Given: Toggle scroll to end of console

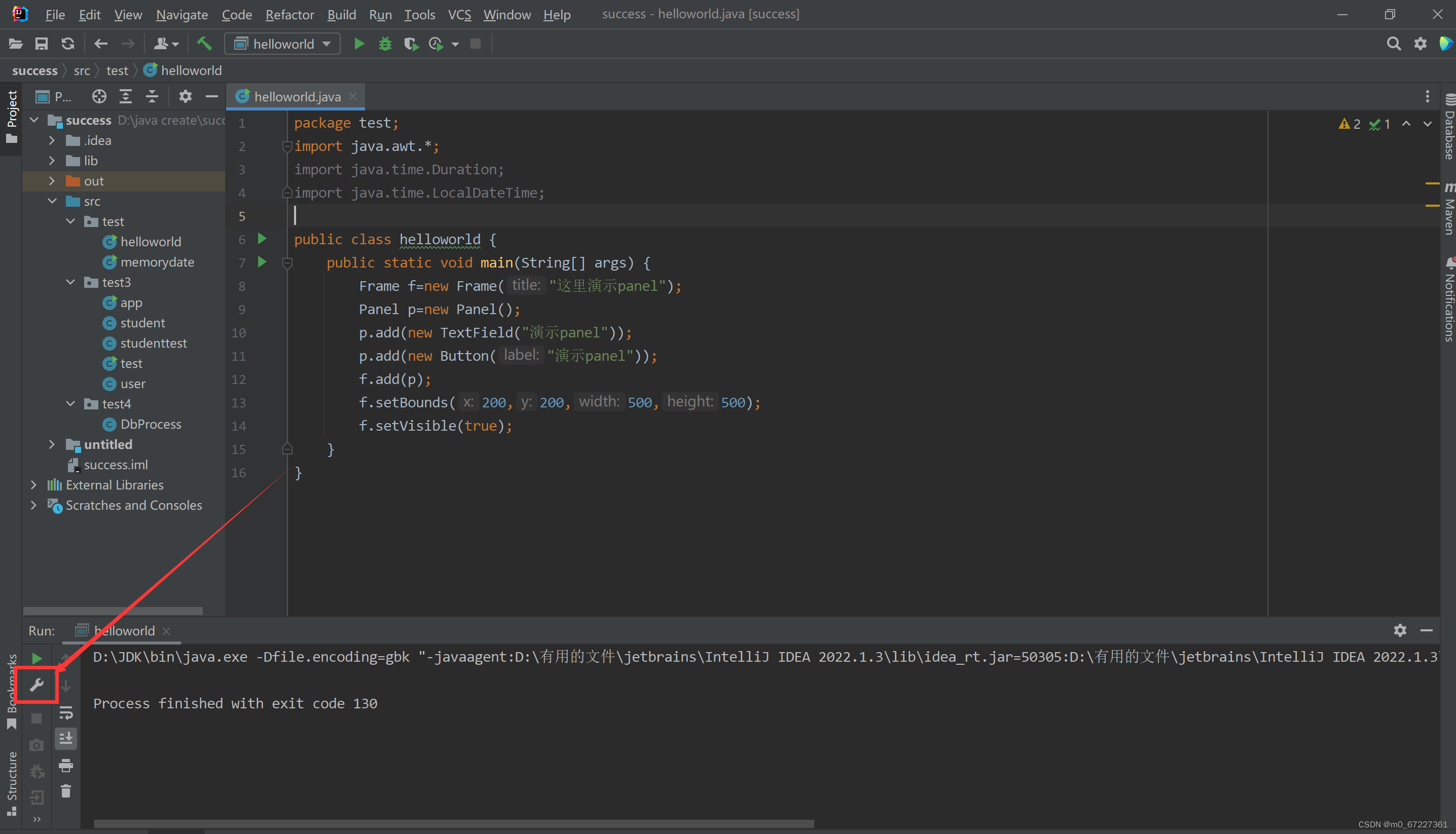Looking at the screenshot, I should pos(66,738).
